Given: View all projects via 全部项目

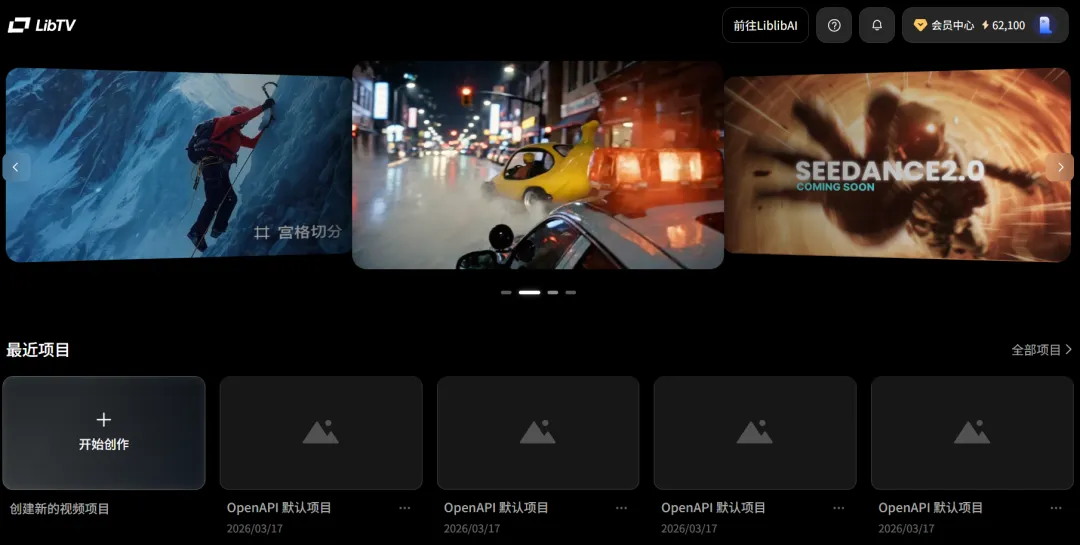Looking at the screenshot, I should (x=1041, y=350).
